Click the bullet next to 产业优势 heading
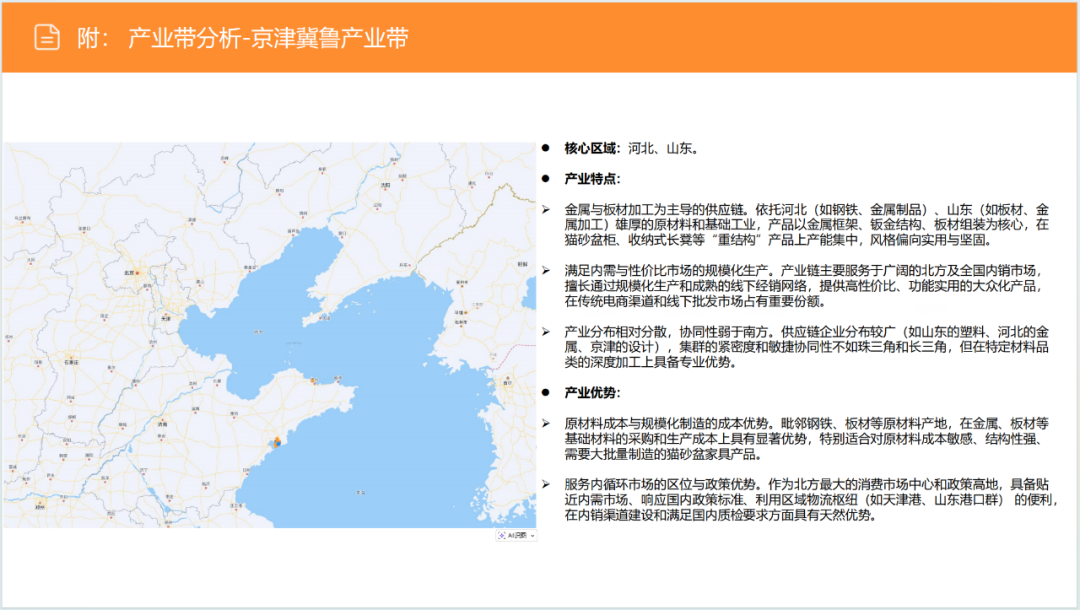The image size is (1080, 610). point(544,391)
